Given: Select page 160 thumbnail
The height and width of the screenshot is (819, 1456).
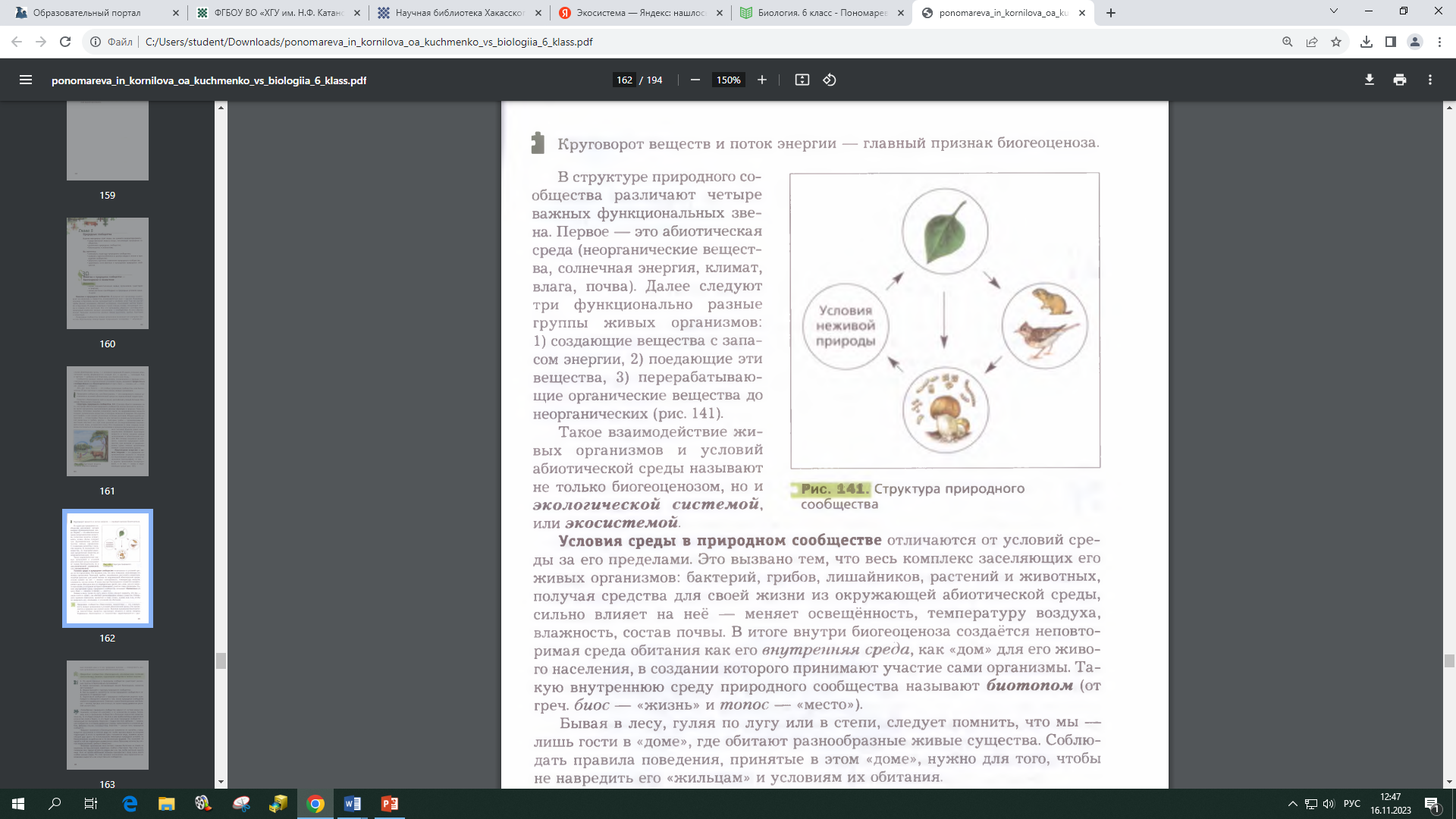Looking at the screenshot, I should (x=108, y=273).
